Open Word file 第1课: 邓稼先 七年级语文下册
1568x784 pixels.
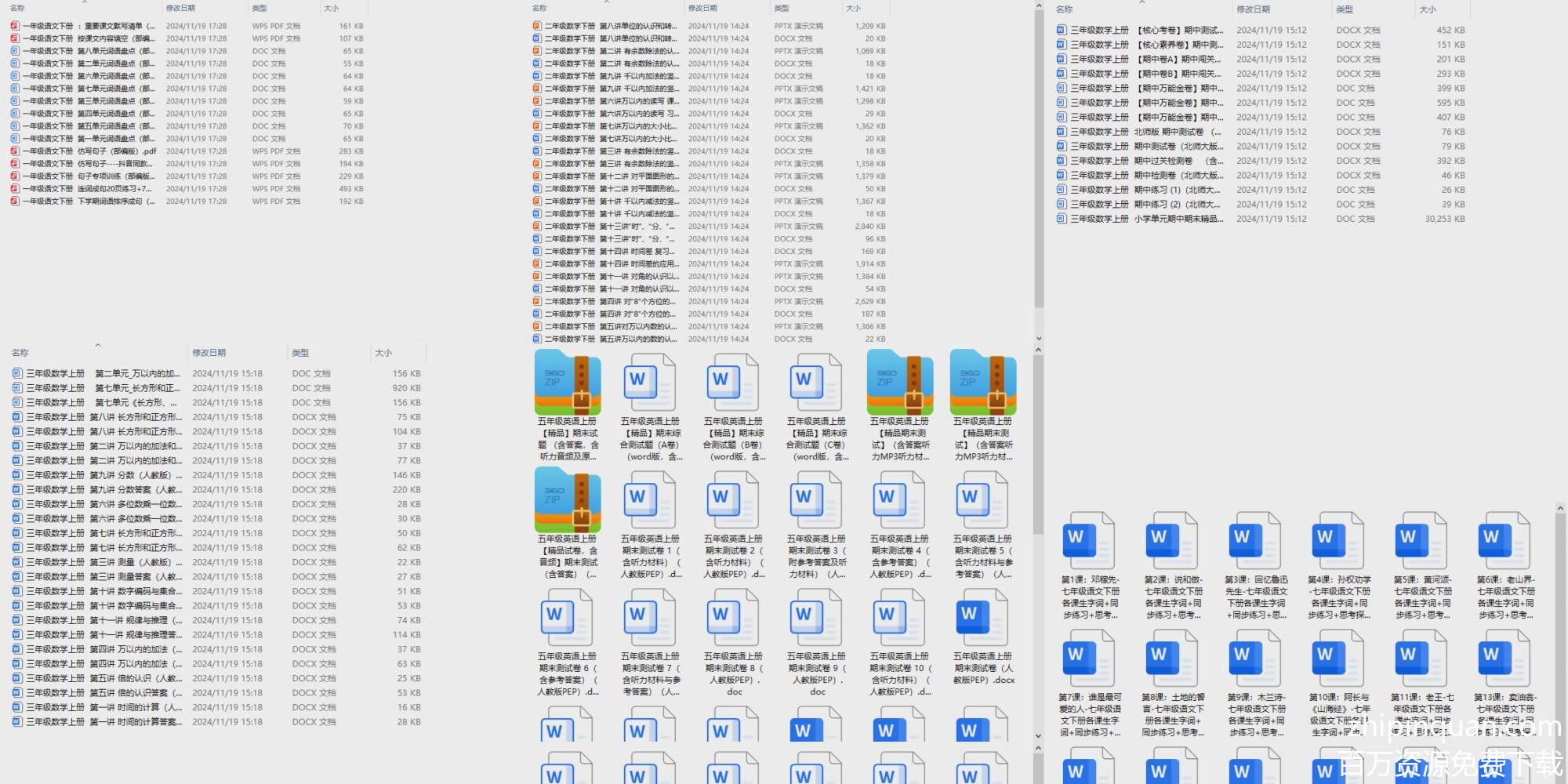(1090, 543)
